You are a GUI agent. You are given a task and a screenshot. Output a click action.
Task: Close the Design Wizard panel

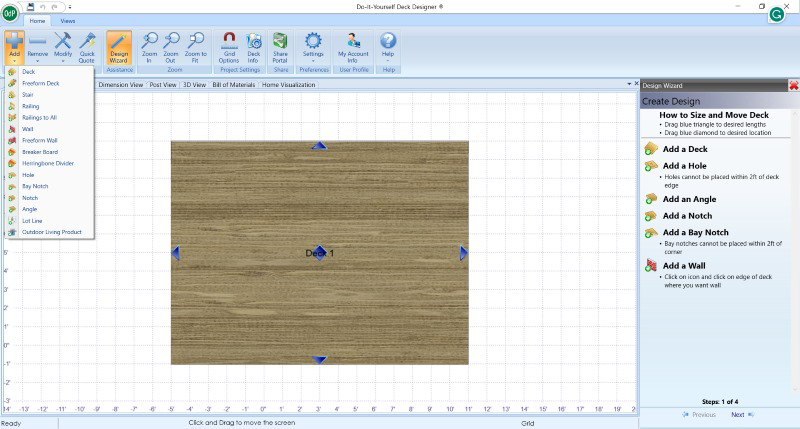pos(793,86)
